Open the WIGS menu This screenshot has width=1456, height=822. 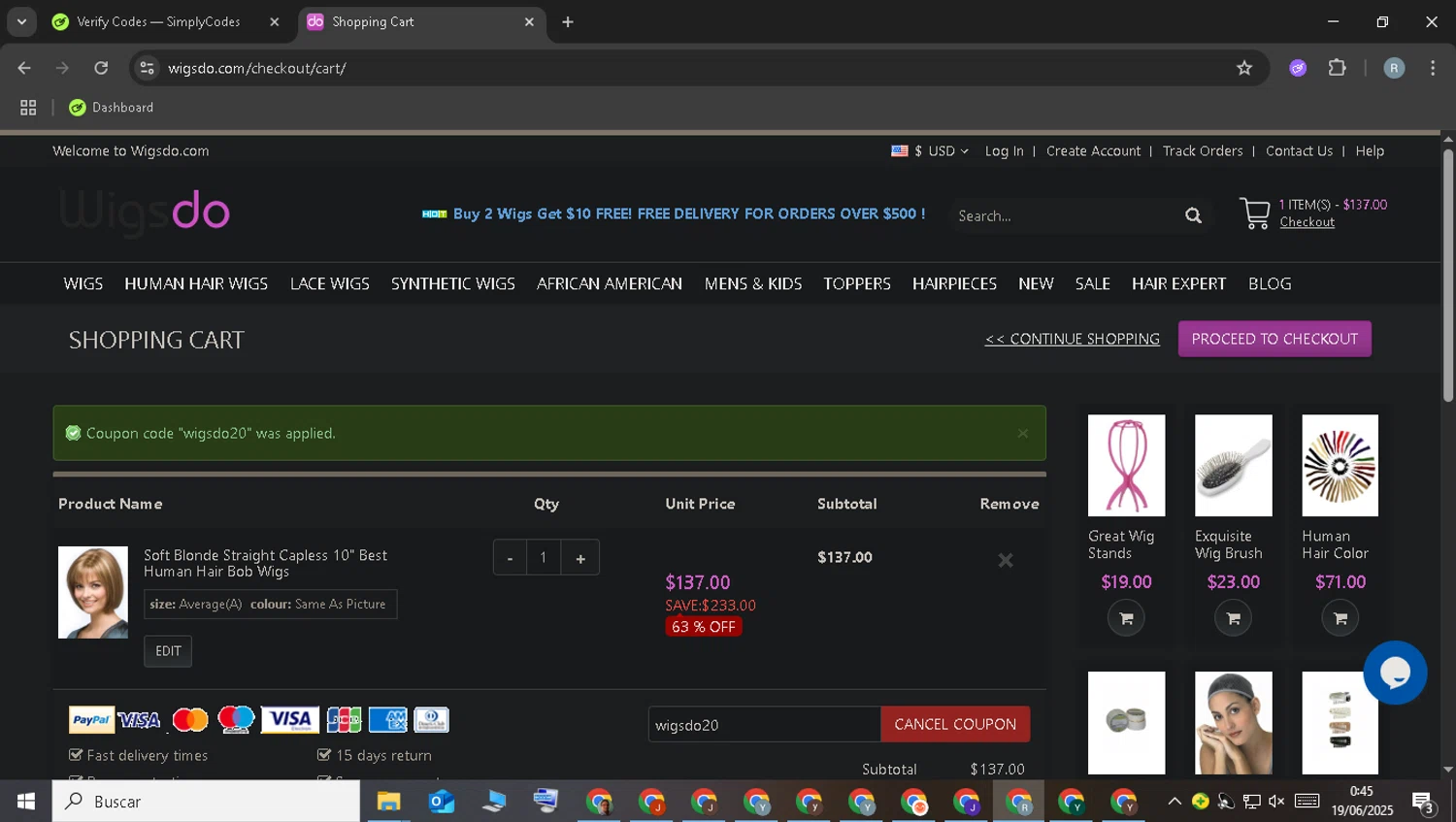point(83,283)
